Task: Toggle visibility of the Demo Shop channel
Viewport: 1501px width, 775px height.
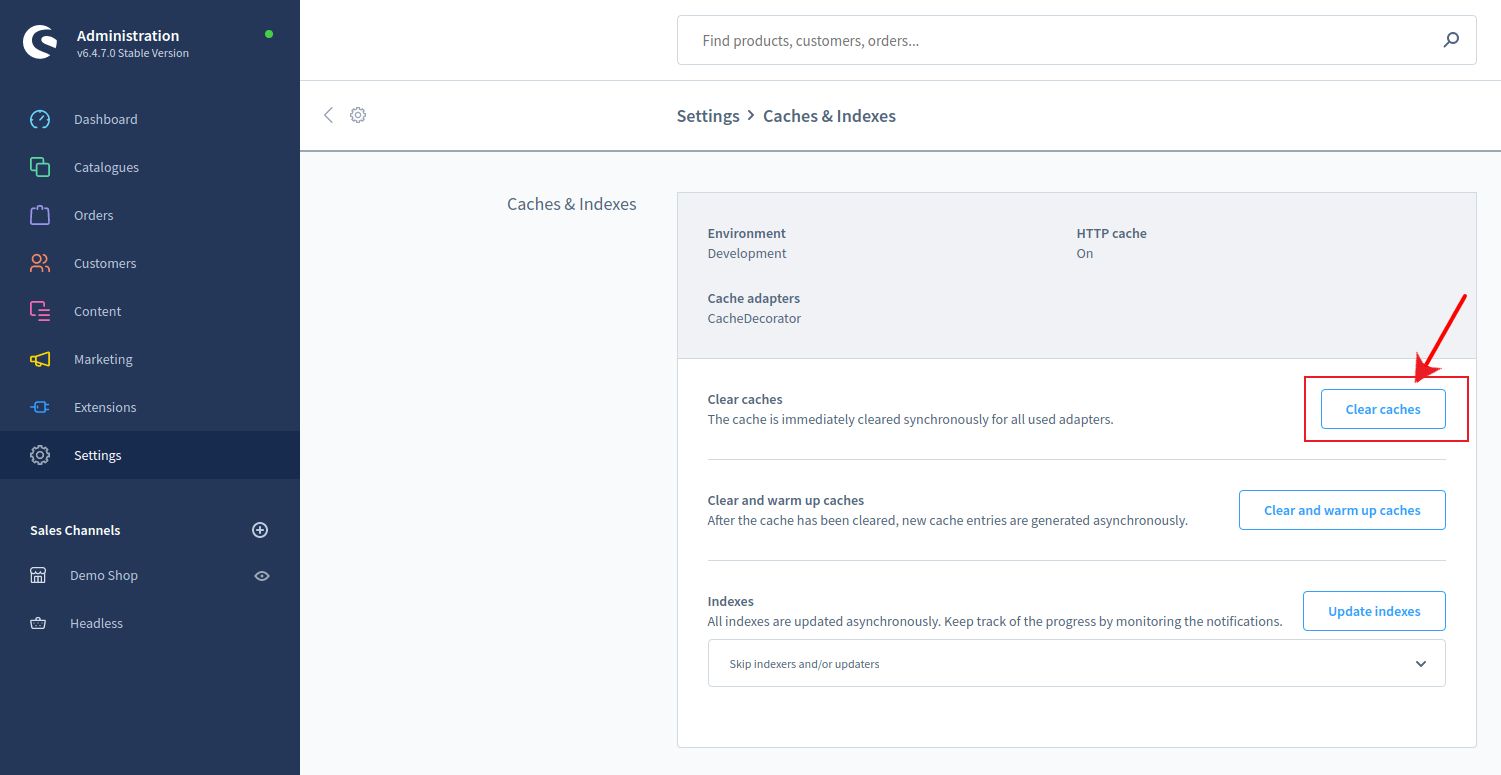Action: click(261, 575)
